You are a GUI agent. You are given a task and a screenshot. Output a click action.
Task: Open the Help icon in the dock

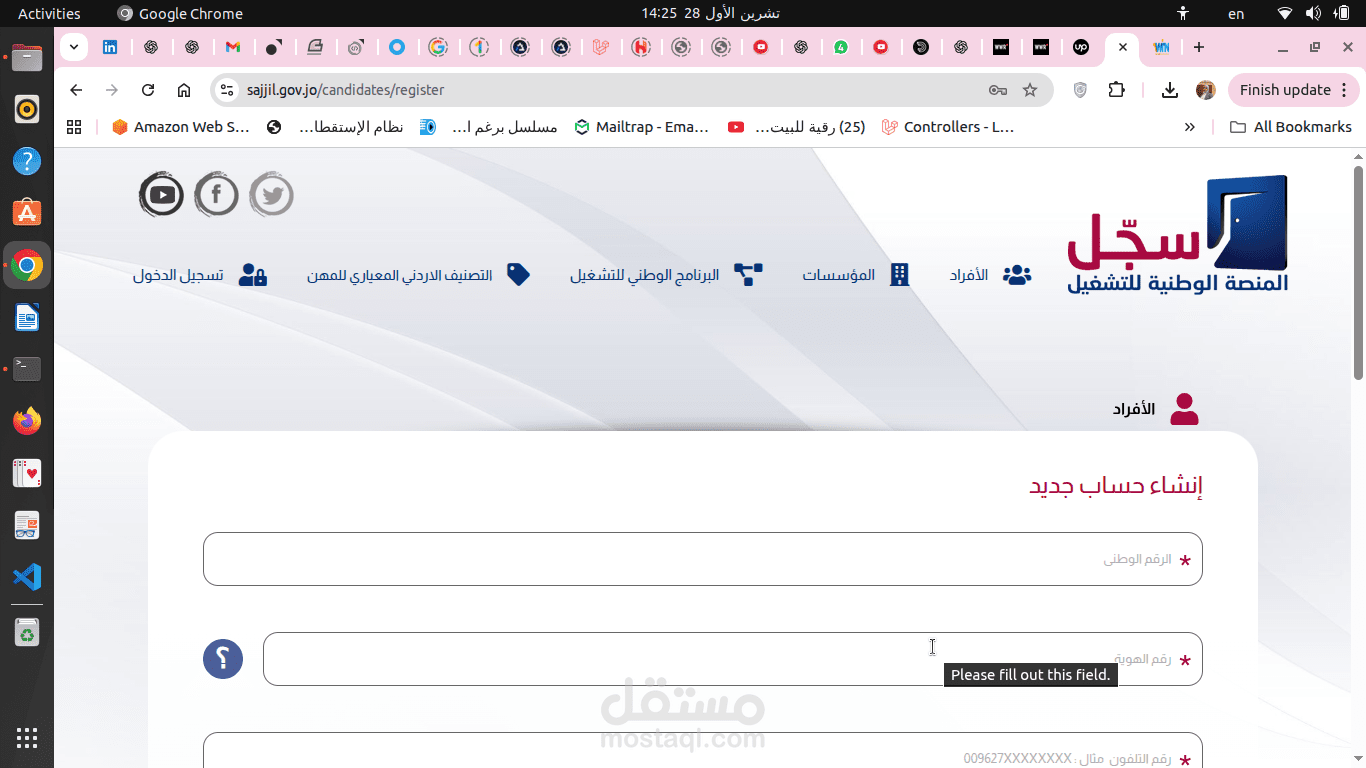[27, 160]
